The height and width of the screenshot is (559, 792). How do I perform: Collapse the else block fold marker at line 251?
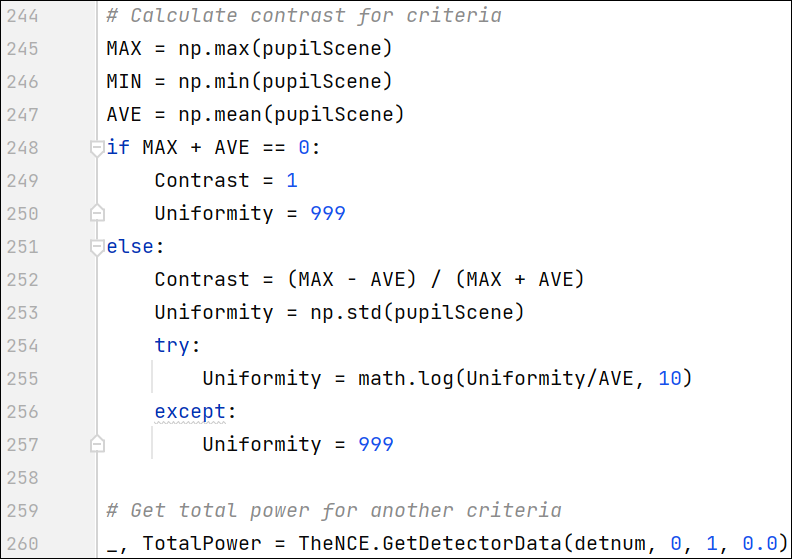click(97, 247)
